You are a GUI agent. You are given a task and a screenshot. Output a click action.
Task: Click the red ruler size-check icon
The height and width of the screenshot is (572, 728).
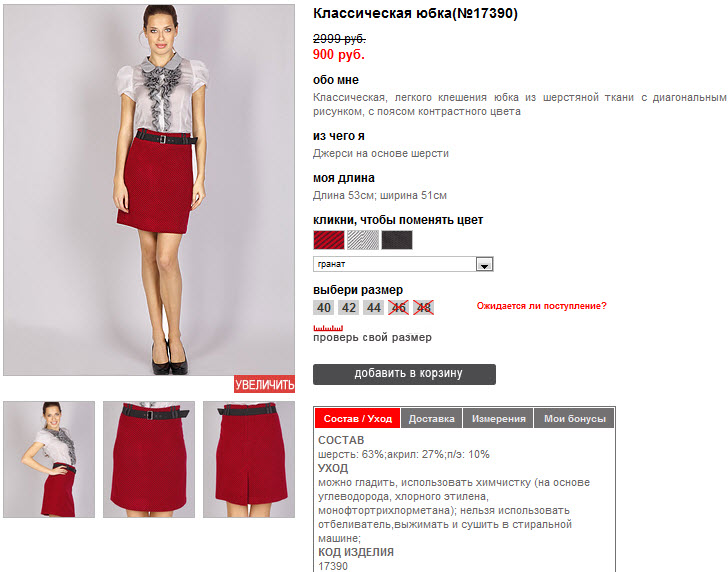[328, 328]
